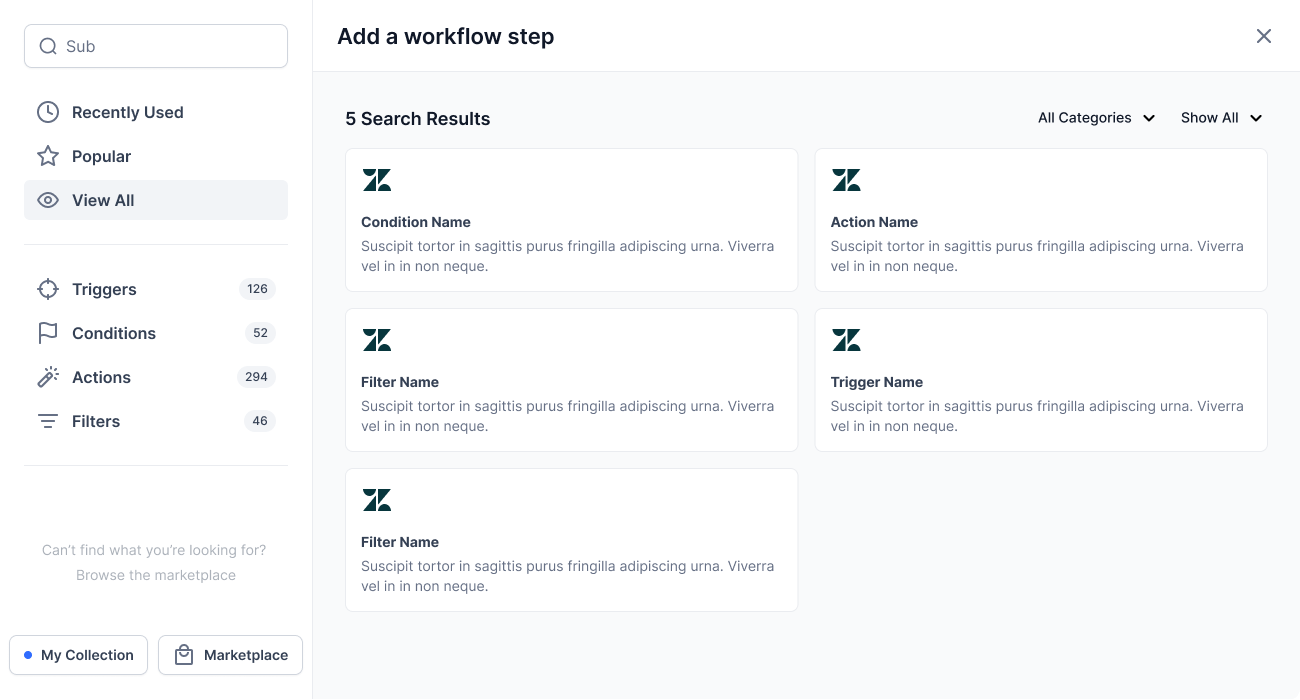1300x700 pixels.
Task: Click the Action Name card title
Action: [874, 222]
